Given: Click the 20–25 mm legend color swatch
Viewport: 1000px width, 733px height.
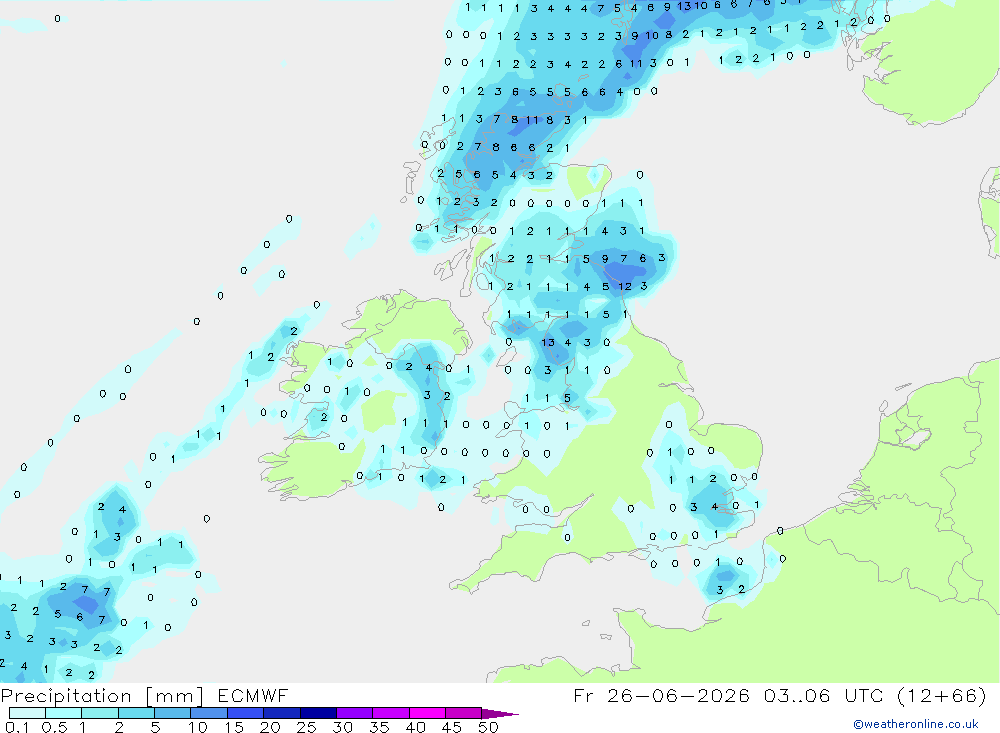Looking at the screenshot, I should pyautogui.click(x=282, y=713).
